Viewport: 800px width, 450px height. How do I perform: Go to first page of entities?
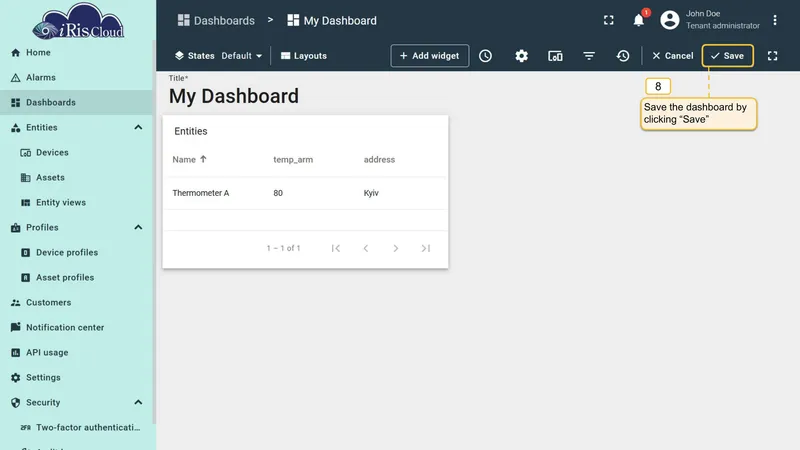coord(336,248)
